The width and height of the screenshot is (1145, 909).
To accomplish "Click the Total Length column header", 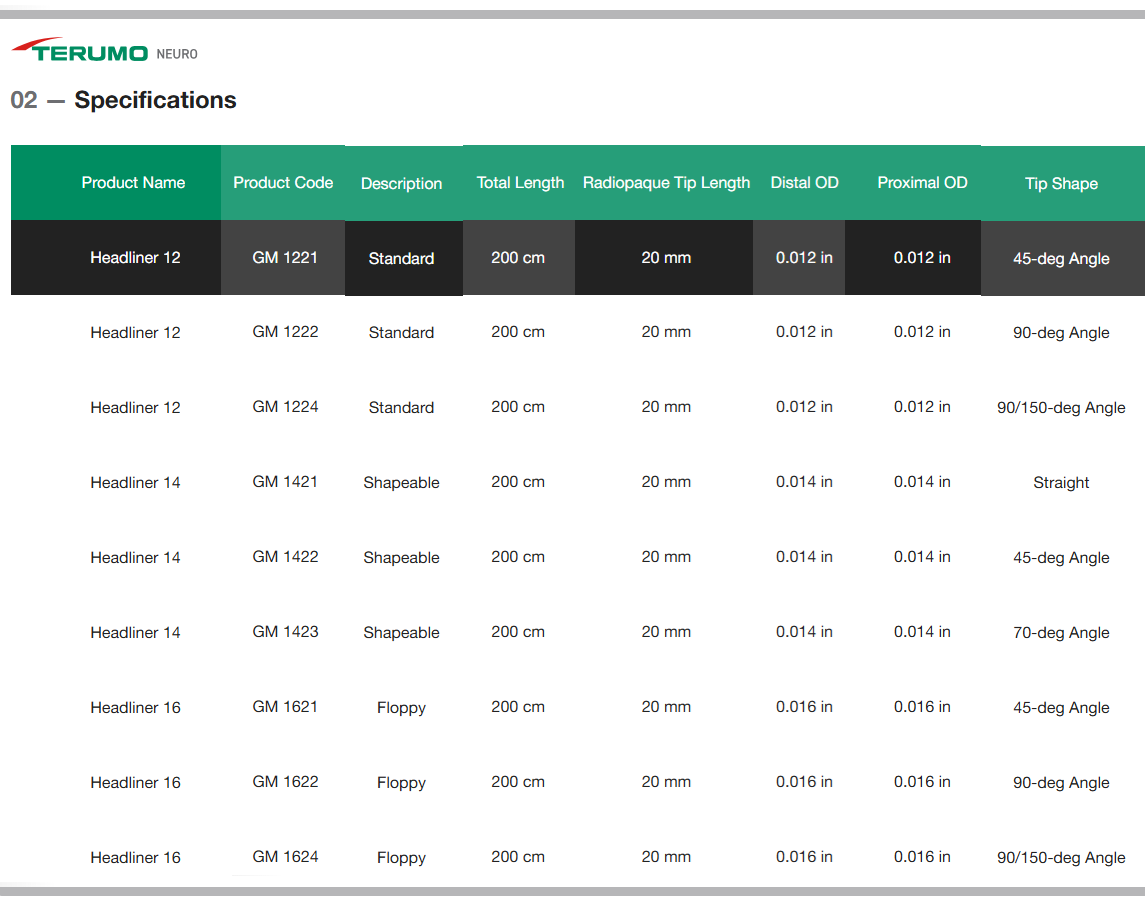I will coord(520,183).
